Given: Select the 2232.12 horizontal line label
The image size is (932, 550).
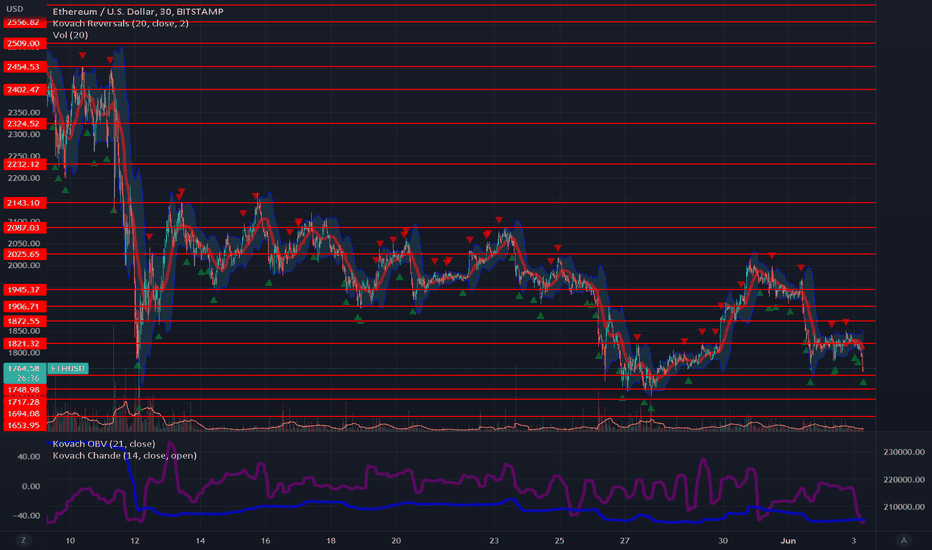Looking at the screenshot, I should pos(24,164).
